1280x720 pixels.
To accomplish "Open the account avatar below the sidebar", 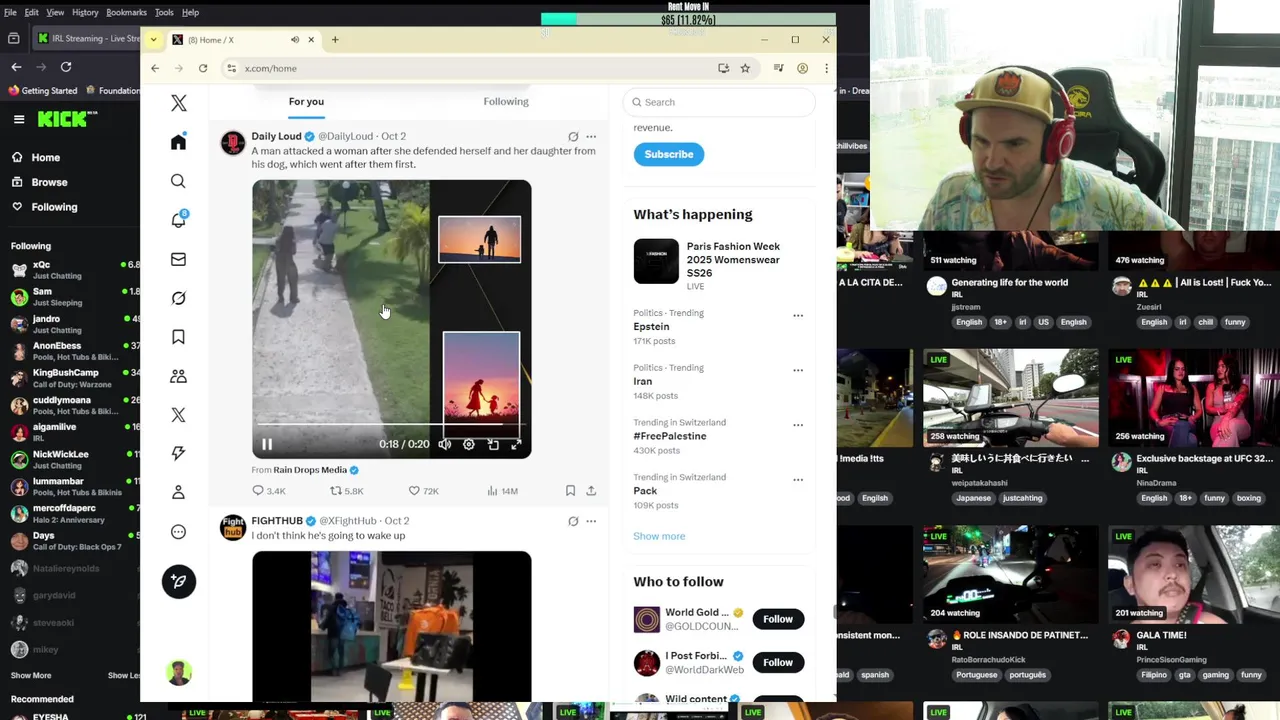I will coord(179,673).
